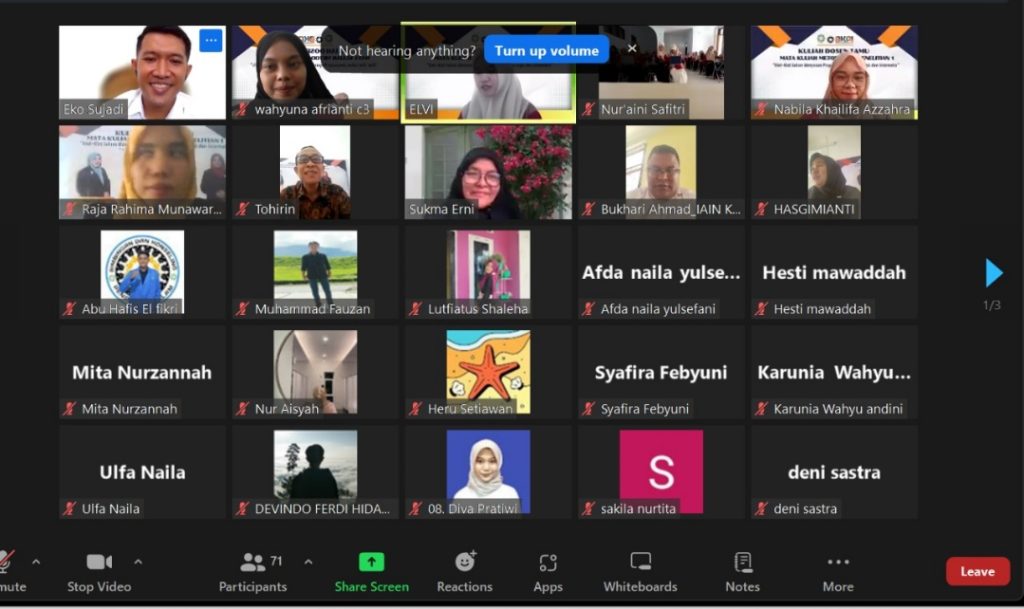Dismiss the 'Not hearing anything?' notification
This screenshot has height=609, width=1024.
pos(632,49)
